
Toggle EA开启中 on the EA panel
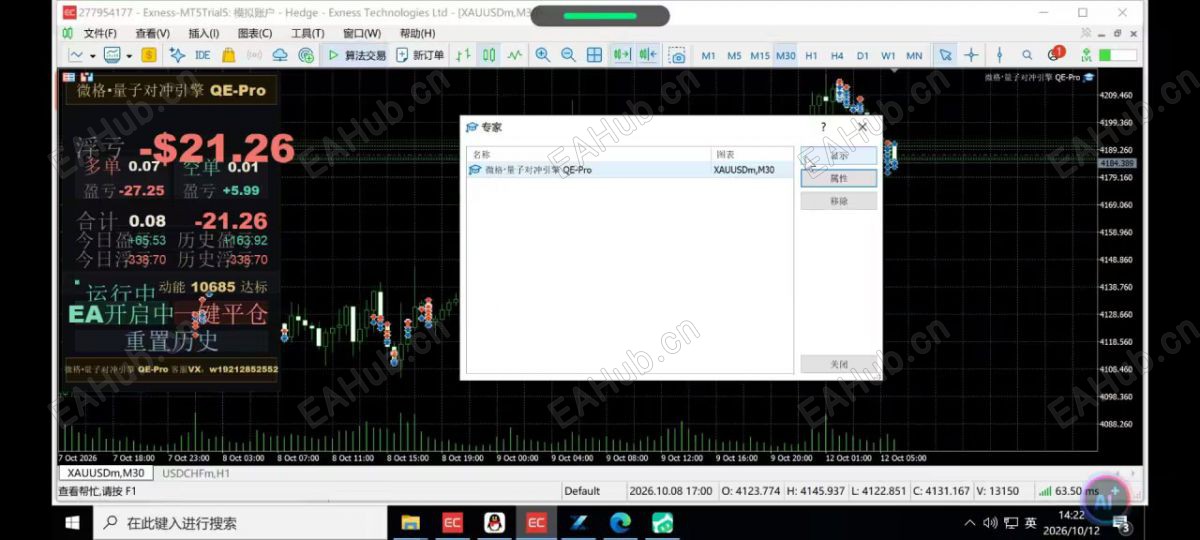121,314
